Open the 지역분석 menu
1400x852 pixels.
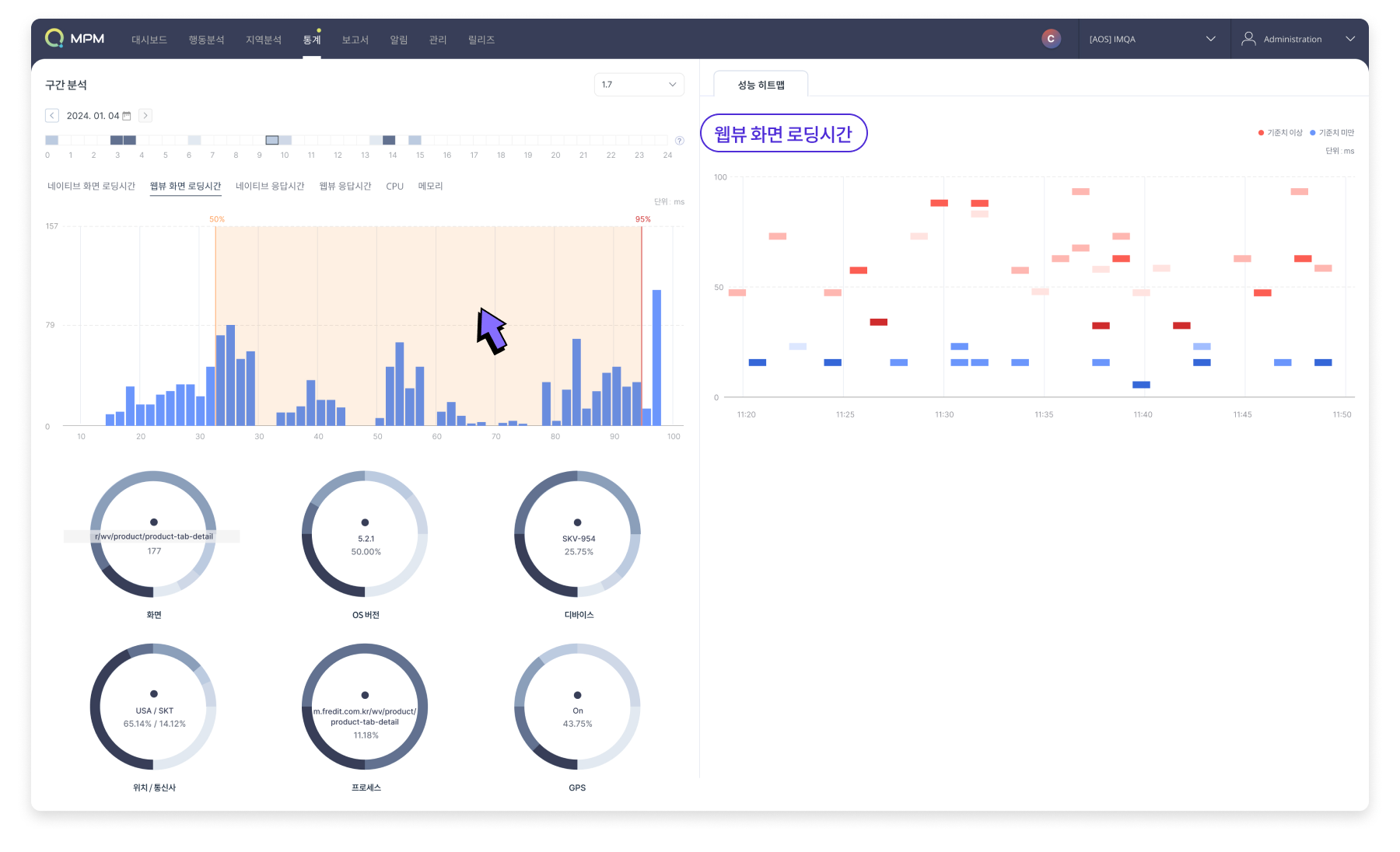pos(264,40)
